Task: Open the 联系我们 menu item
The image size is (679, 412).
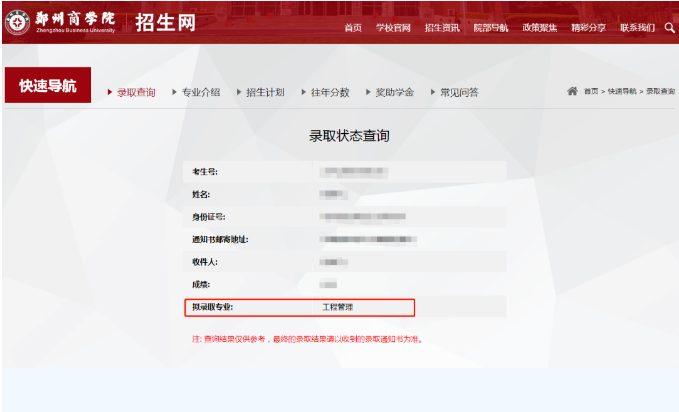Action: pos(637,28)
